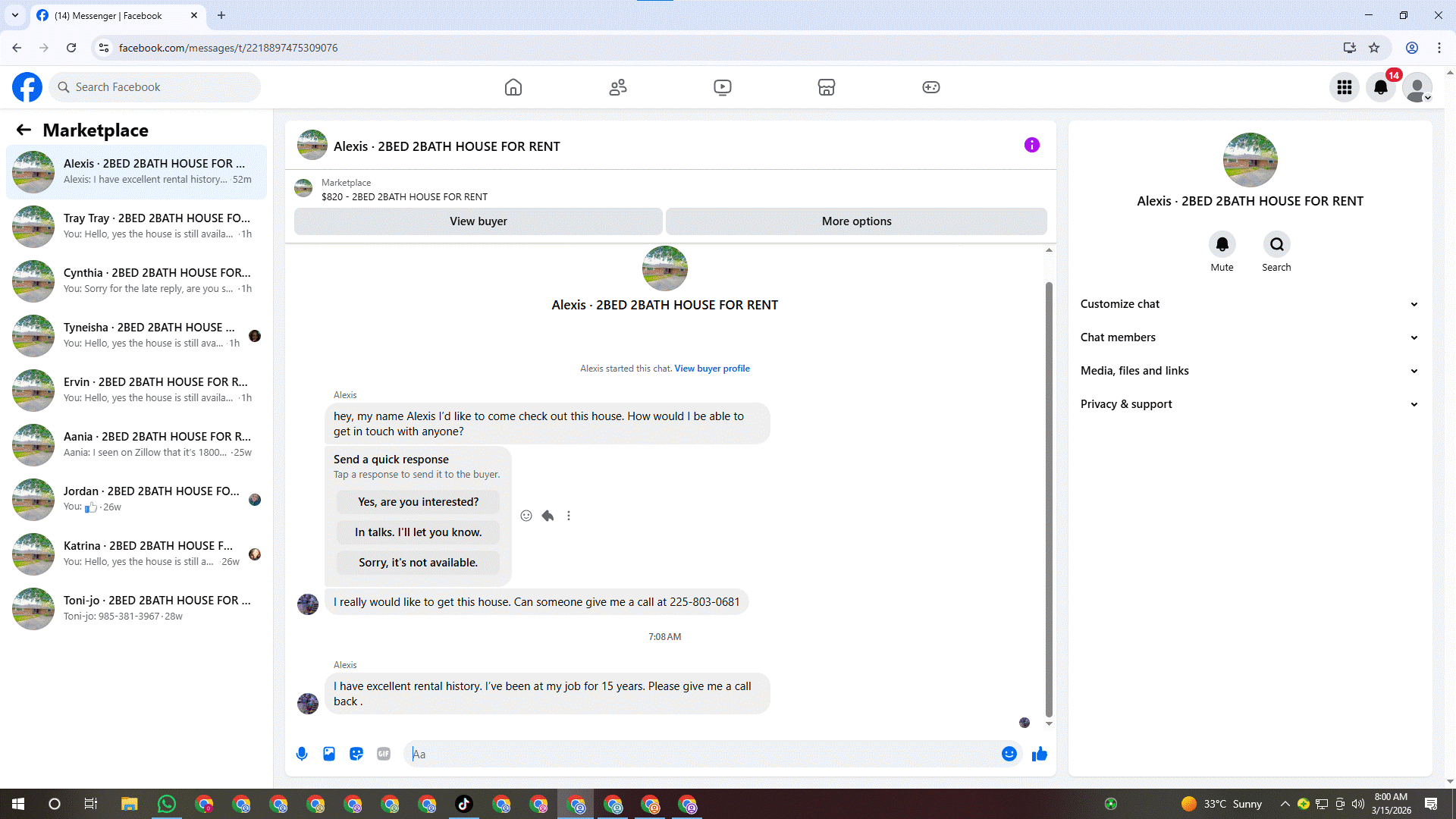This screenshot has width=1456, height=819.
Task: Open Chrome three-dot menu
Action: pyautogui.click(x=1439, y=48)
